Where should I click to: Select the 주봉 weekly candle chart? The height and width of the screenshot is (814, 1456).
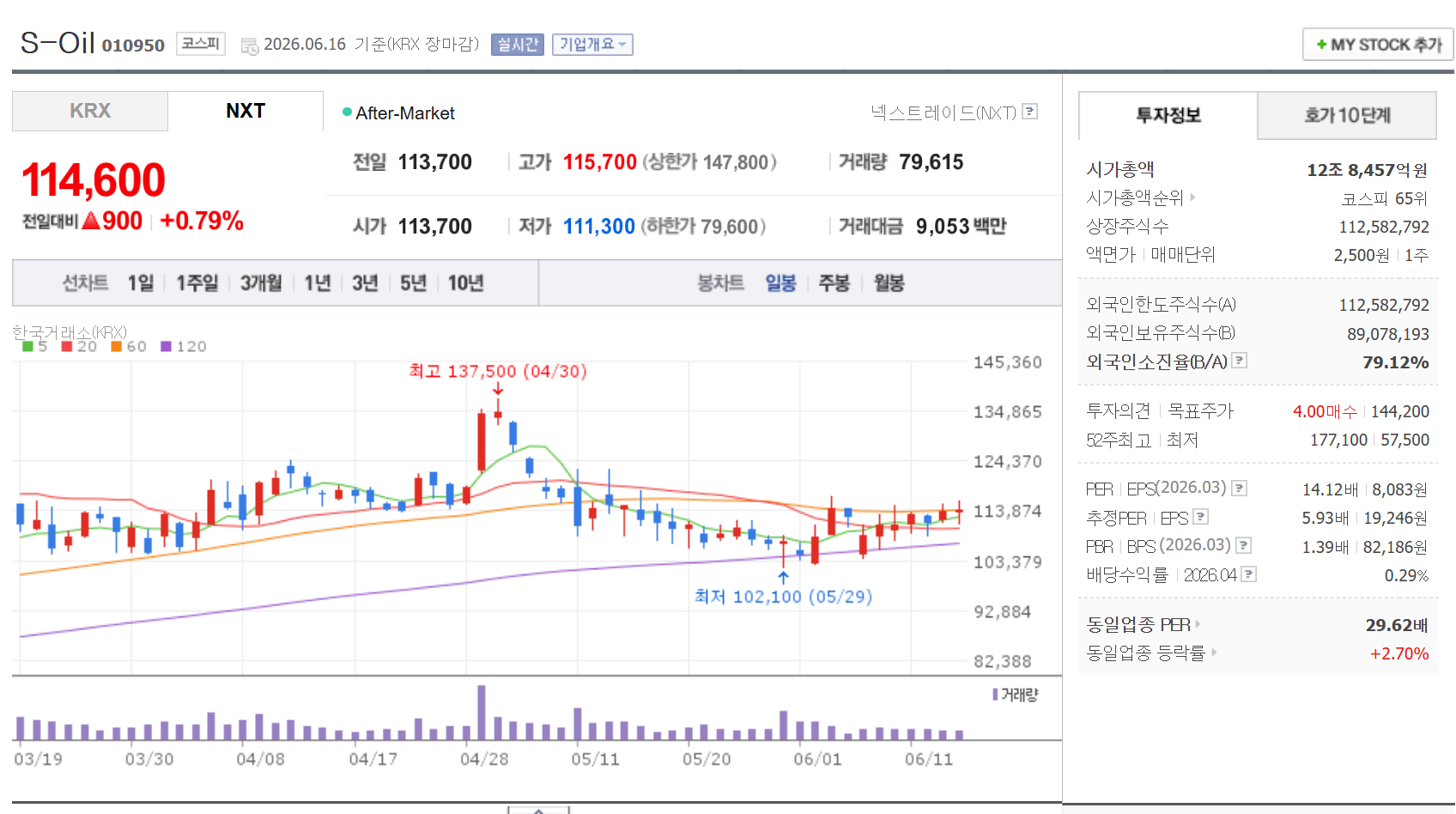click(834, 283)
